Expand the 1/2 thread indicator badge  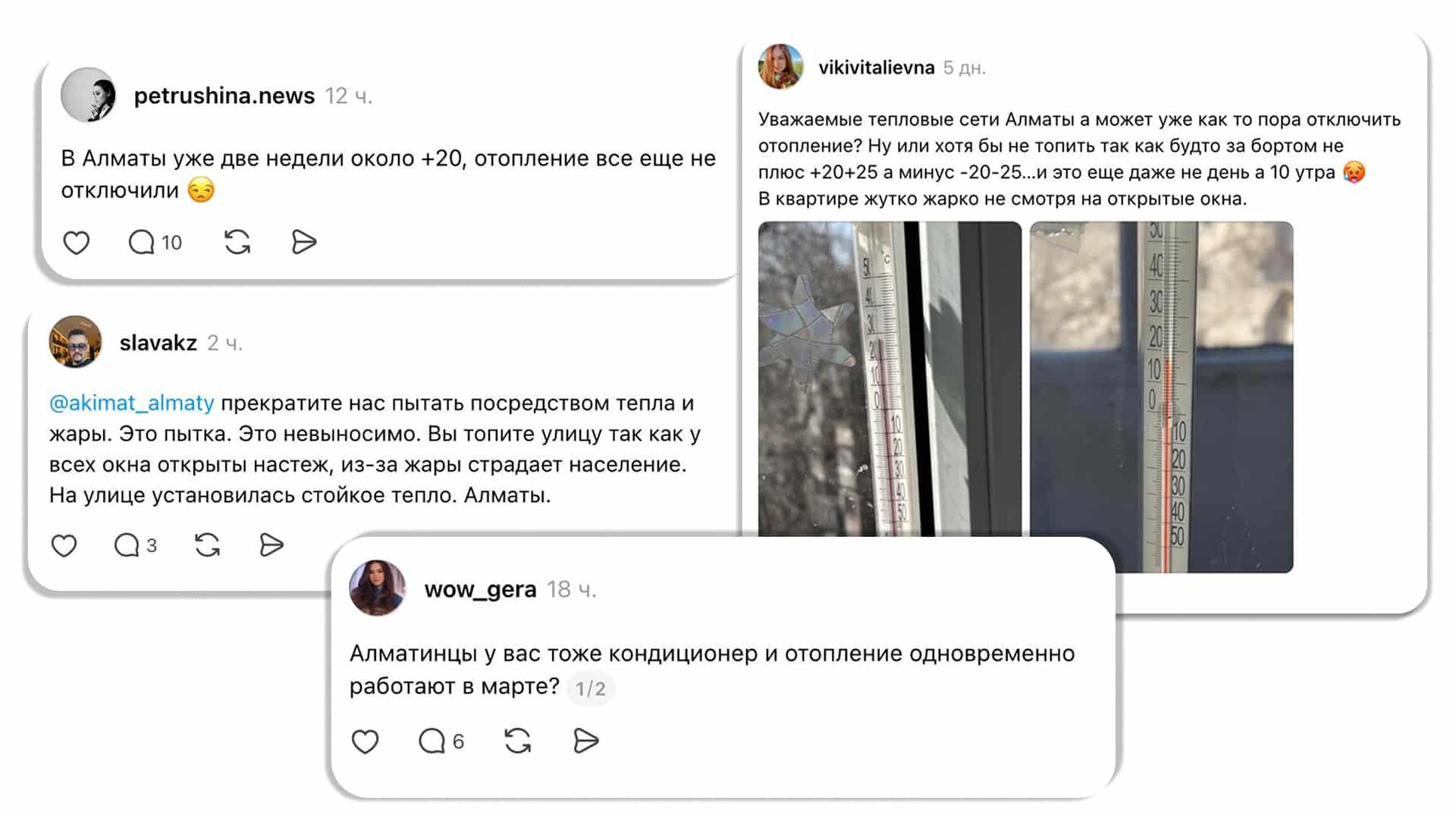pos(591,689)
